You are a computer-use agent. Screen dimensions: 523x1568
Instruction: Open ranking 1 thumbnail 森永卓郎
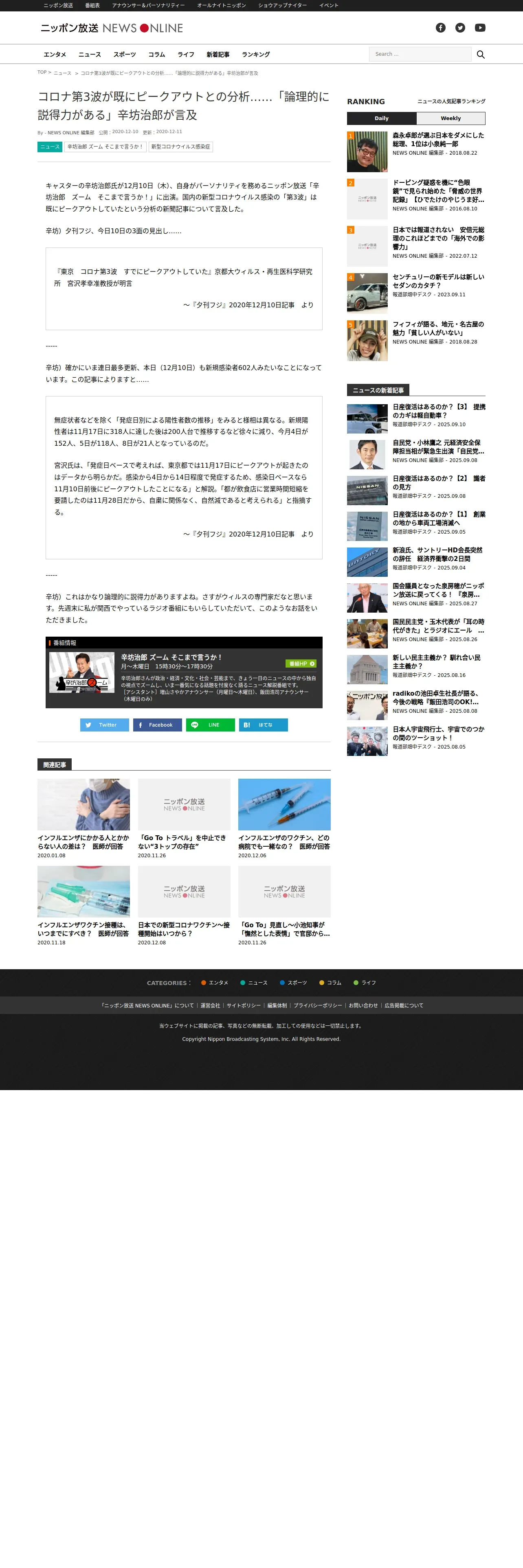point(367,151)
